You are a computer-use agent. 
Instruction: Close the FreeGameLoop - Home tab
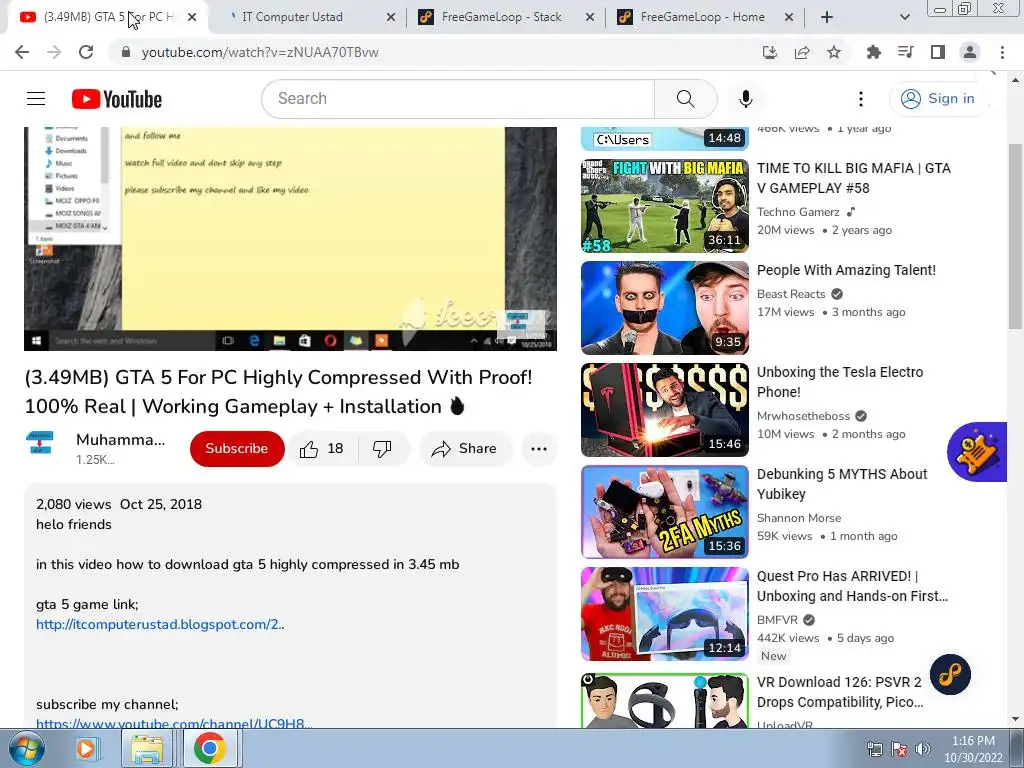coord(789,17)
